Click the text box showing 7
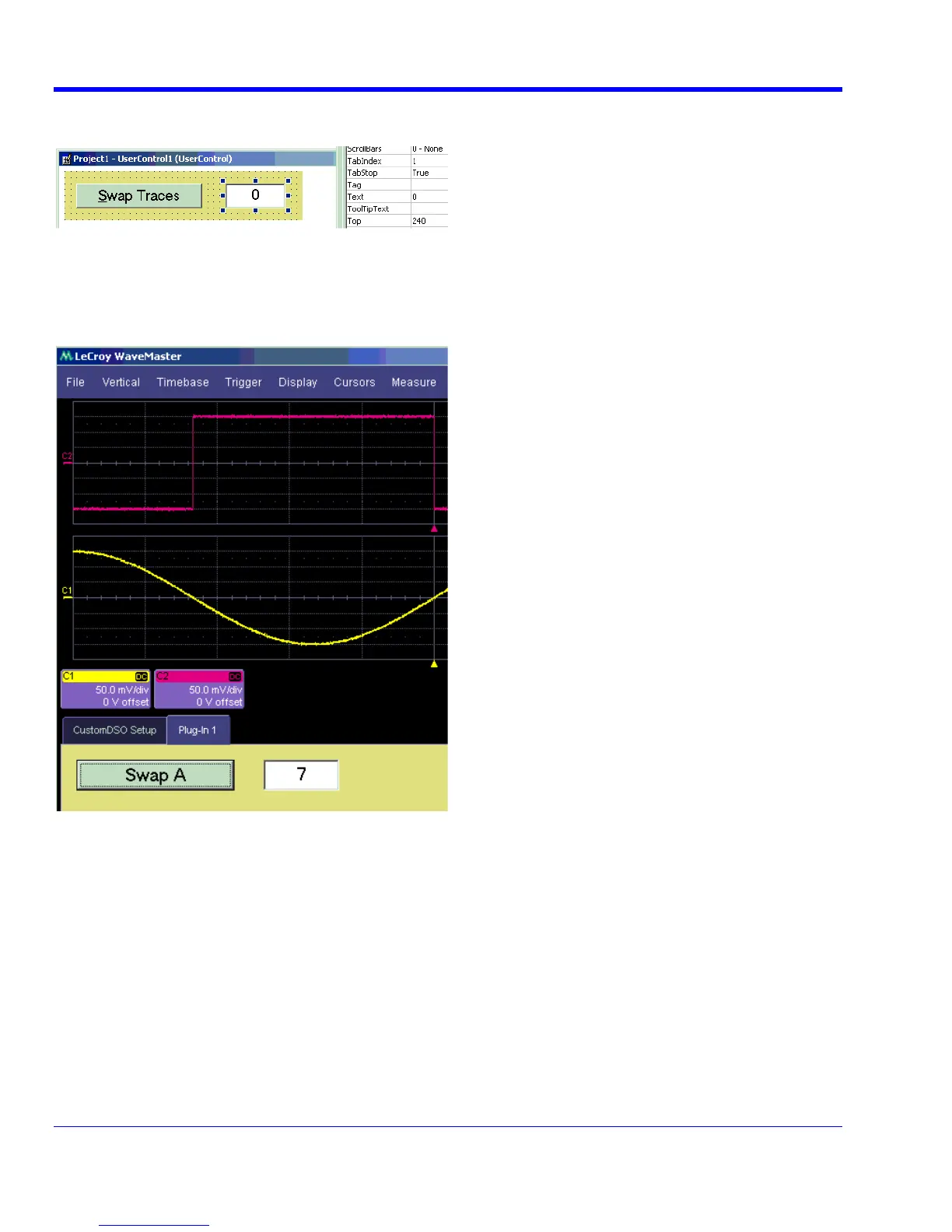The width and height of the screenshot is (952, 1232). [302, 775]
